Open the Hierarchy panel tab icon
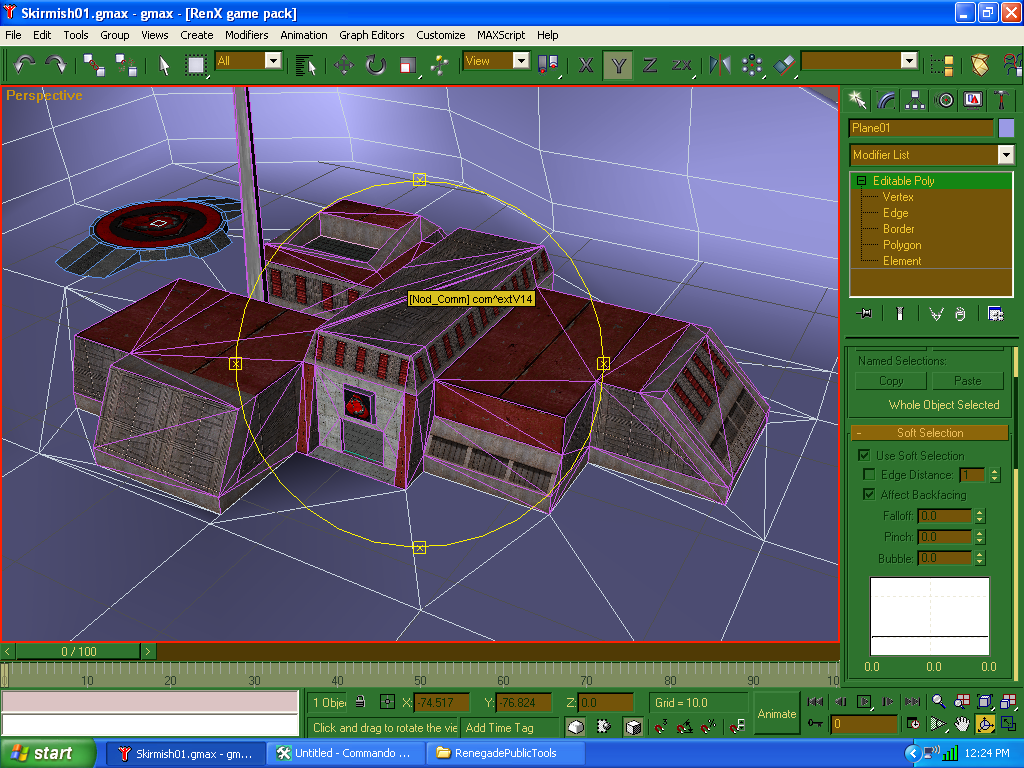Screen dimensions: 1024x768 click(915, 100)
